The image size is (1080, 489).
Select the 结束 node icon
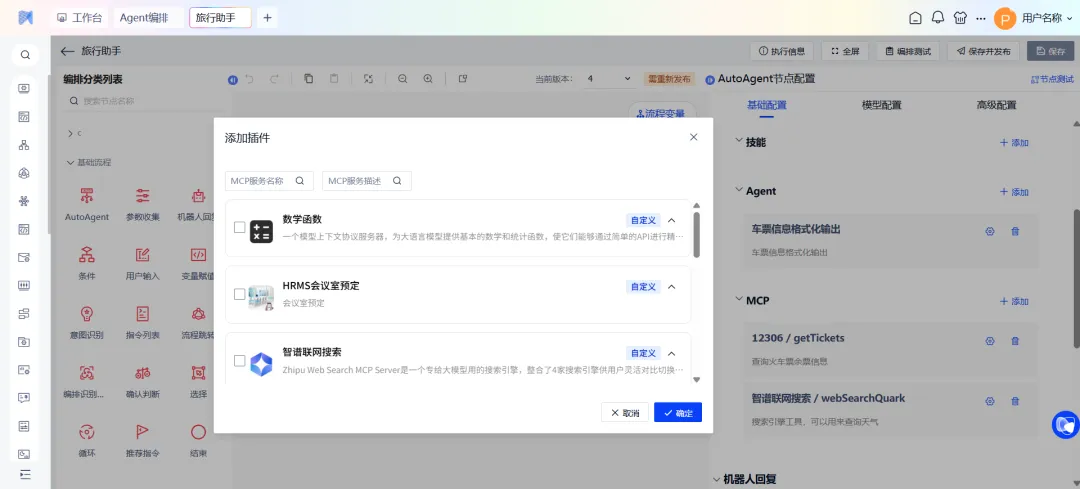tap(198, 433)
